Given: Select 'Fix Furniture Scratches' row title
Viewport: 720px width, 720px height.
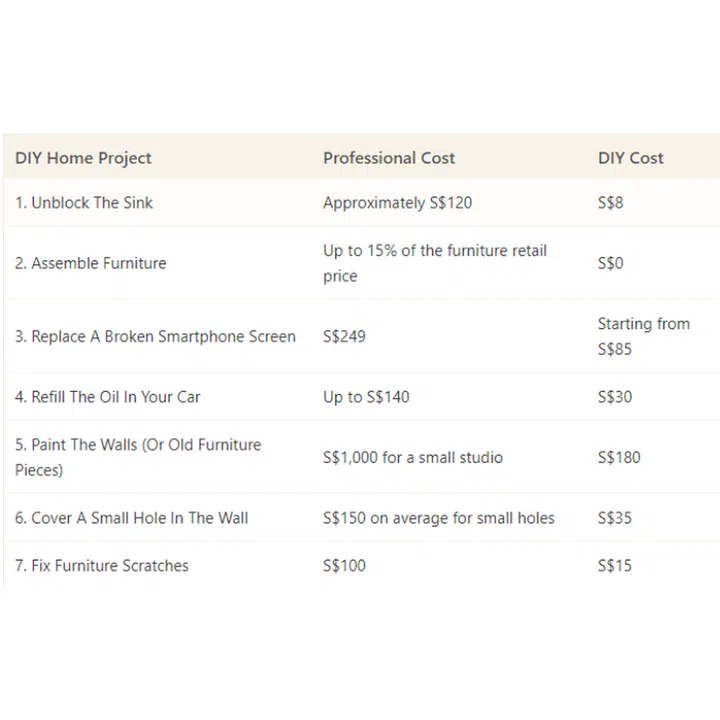Looking at the screenshot, I should point(101,566).
